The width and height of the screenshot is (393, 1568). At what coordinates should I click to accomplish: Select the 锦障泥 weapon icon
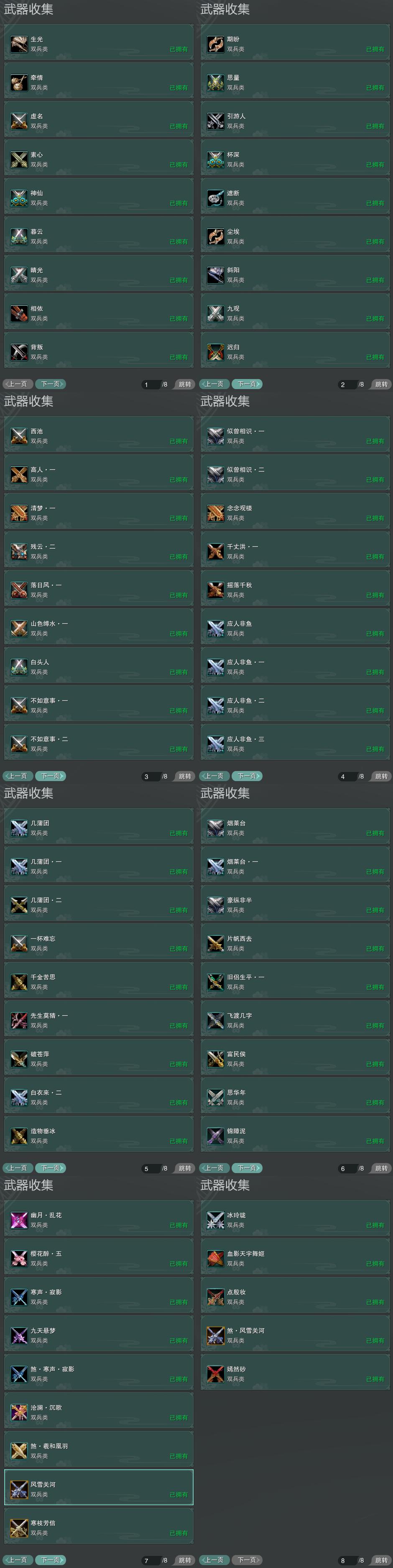[215, 1136]
